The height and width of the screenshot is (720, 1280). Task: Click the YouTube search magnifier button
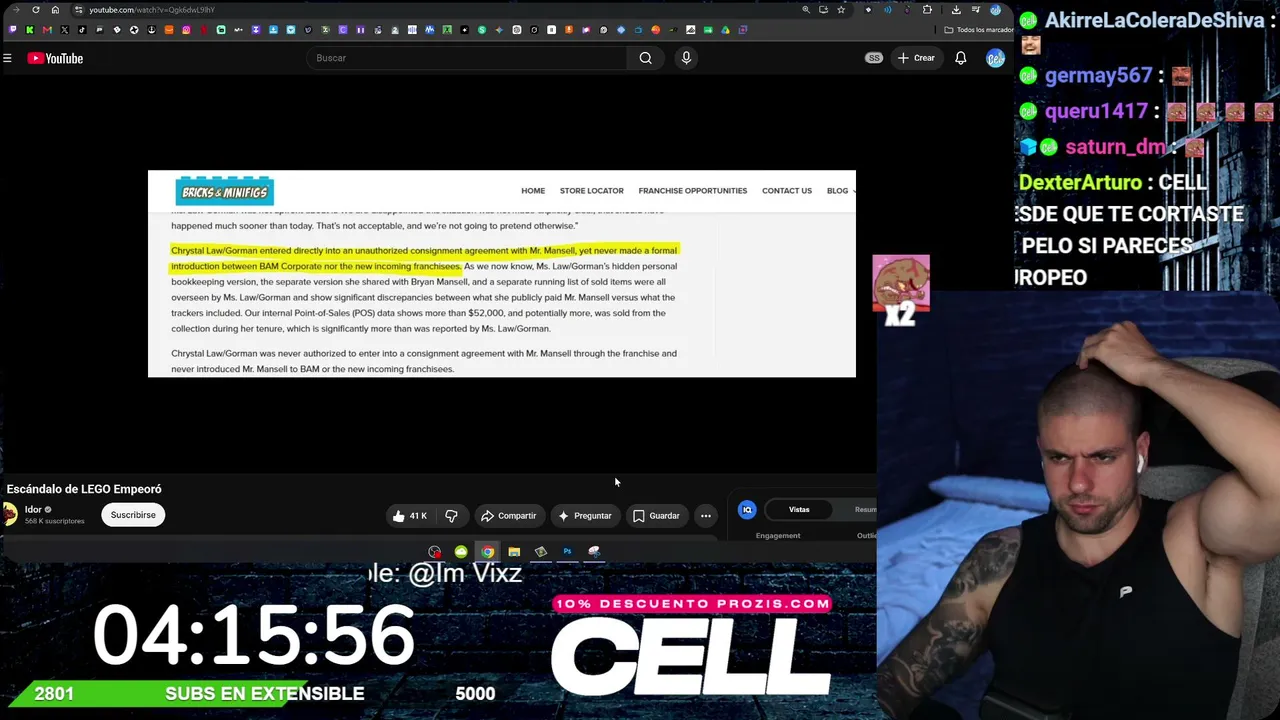tap(646, 58)
